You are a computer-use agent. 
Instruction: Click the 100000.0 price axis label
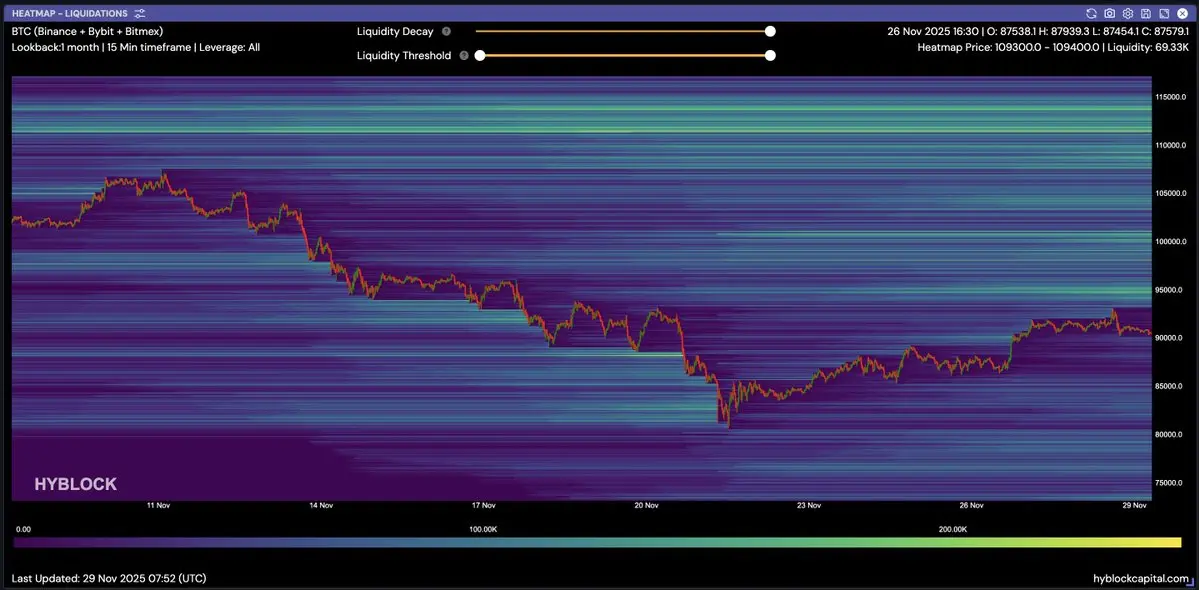[x=1171, y=242]
